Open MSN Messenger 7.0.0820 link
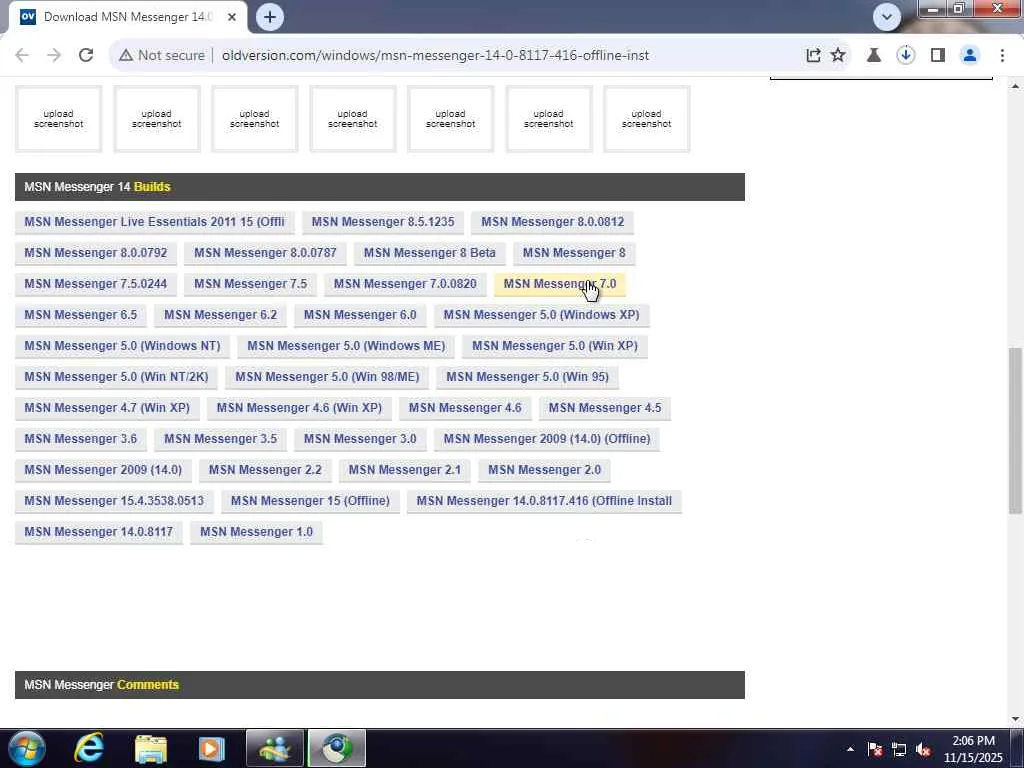The width and height of the screenshot is (1024, 768). 405,284
